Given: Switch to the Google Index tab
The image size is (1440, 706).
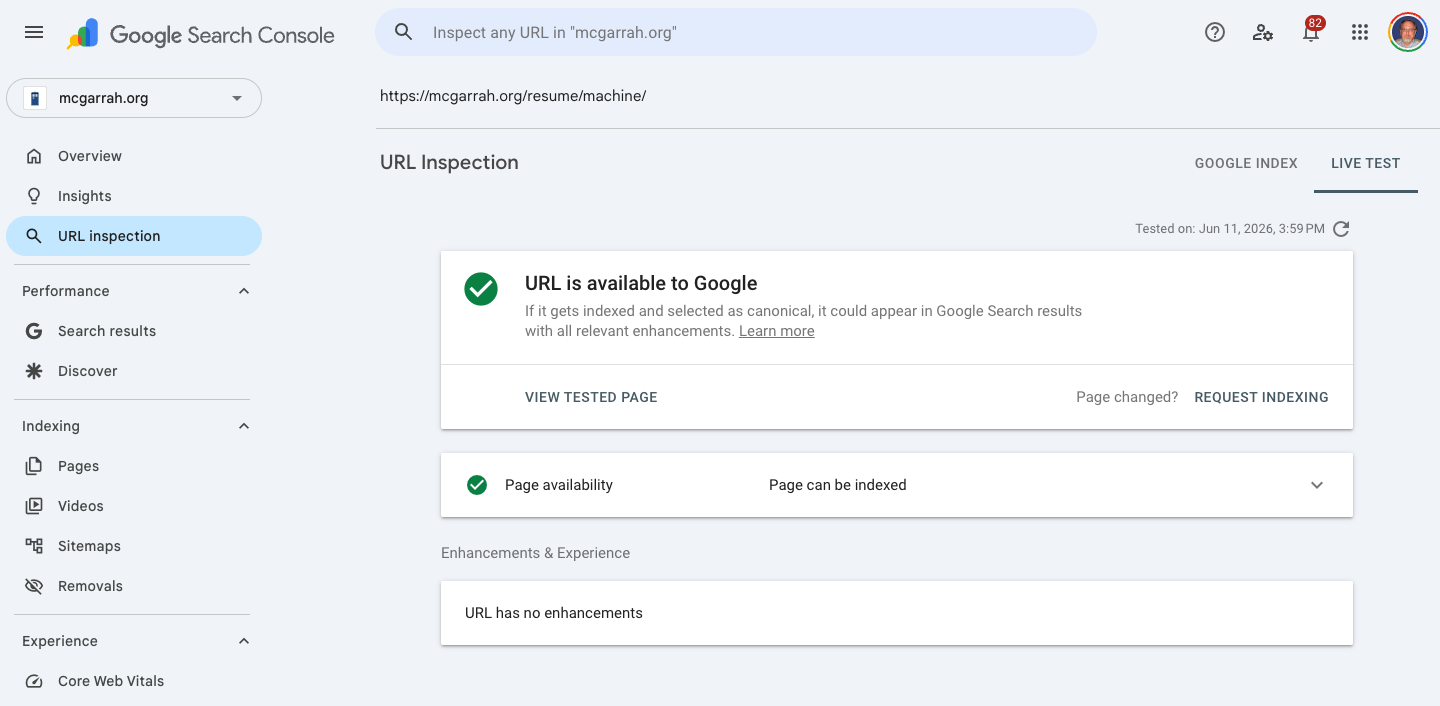Looking at the screenshot, I should coord(1246,163).
